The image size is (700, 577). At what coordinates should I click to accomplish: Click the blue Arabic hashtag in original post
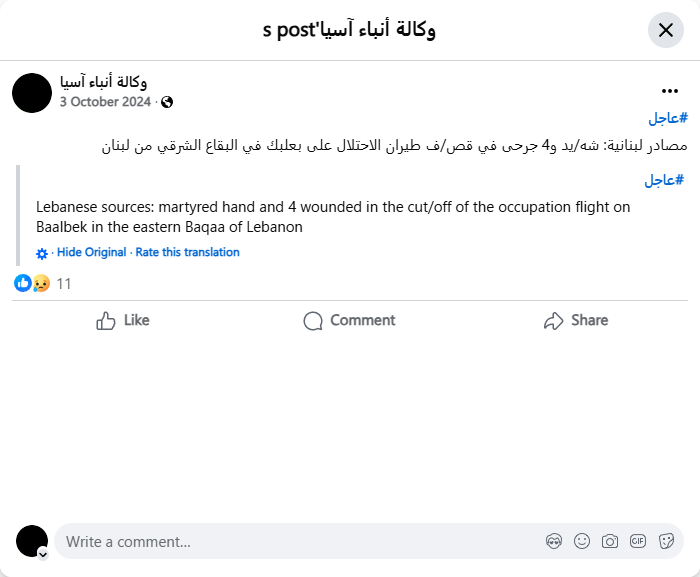665,118
